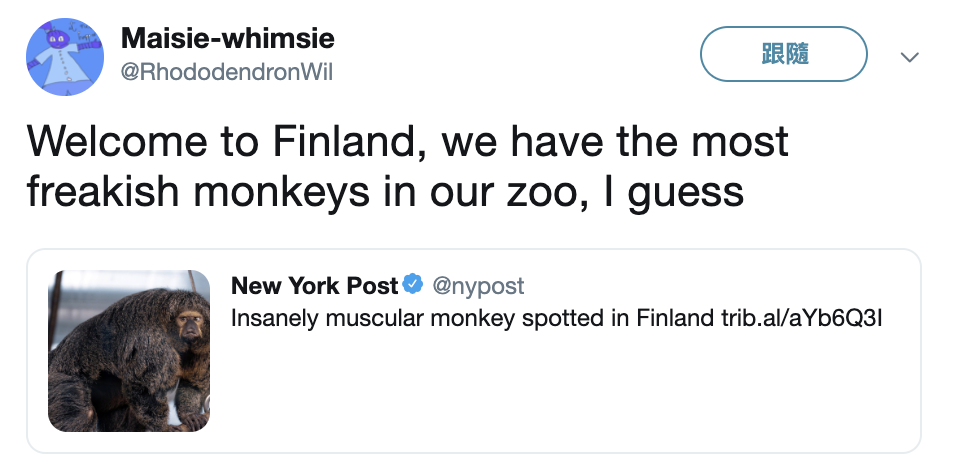
Task: Click the blue verified badge
Action: (413, 286)
